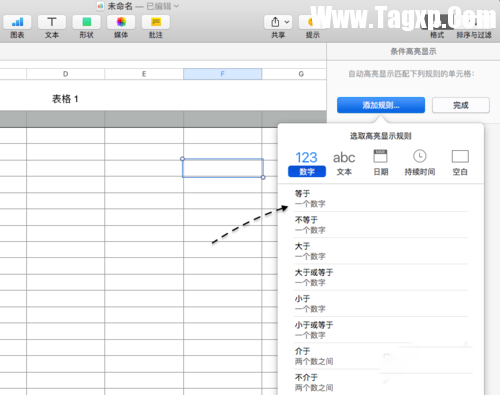This screenshot has height=396, width=500.
Task: Select the Number (数字) rule tab
Action: pos(307,163)
